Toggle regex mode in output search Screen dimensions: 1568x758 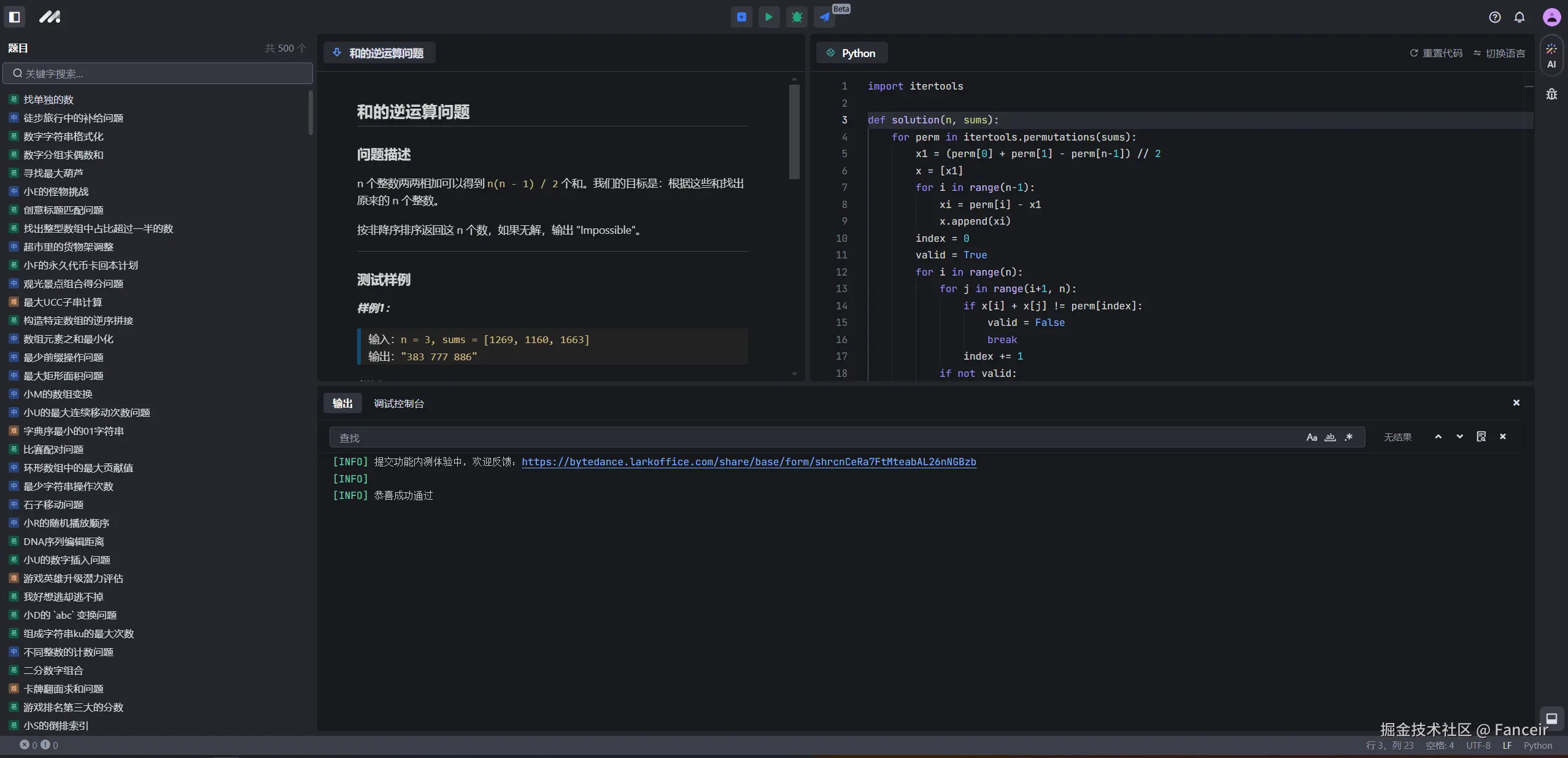(1348, 437)
